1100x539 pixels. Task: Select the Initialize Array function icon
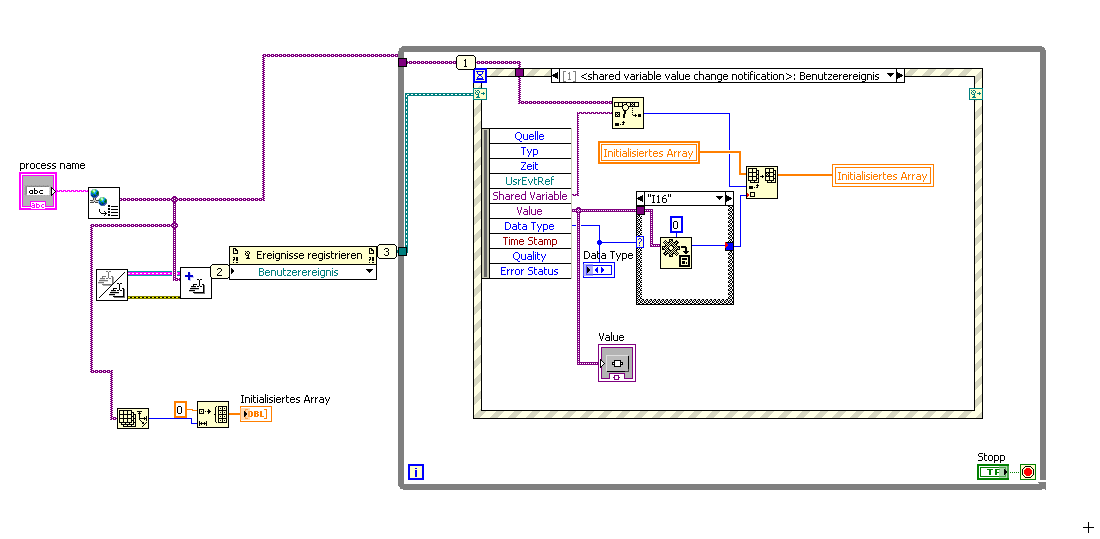[212, 414]
